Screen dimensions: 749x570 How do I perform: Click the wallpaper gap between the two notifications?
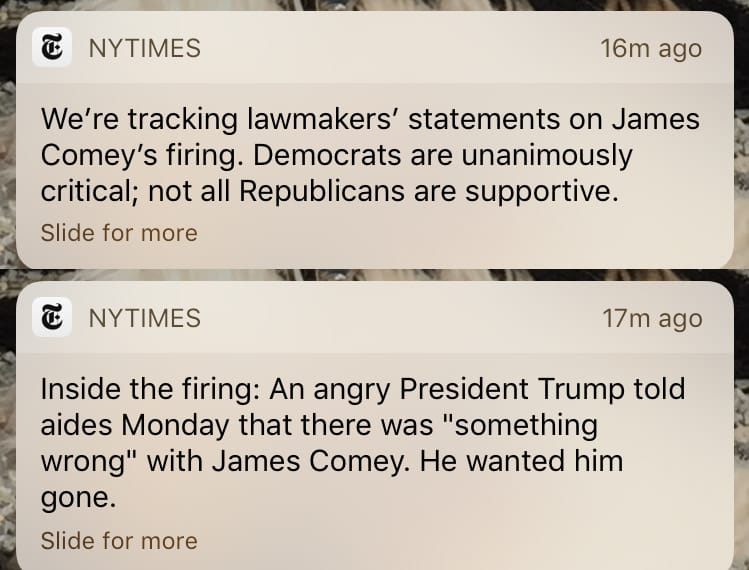coord(374,273)
